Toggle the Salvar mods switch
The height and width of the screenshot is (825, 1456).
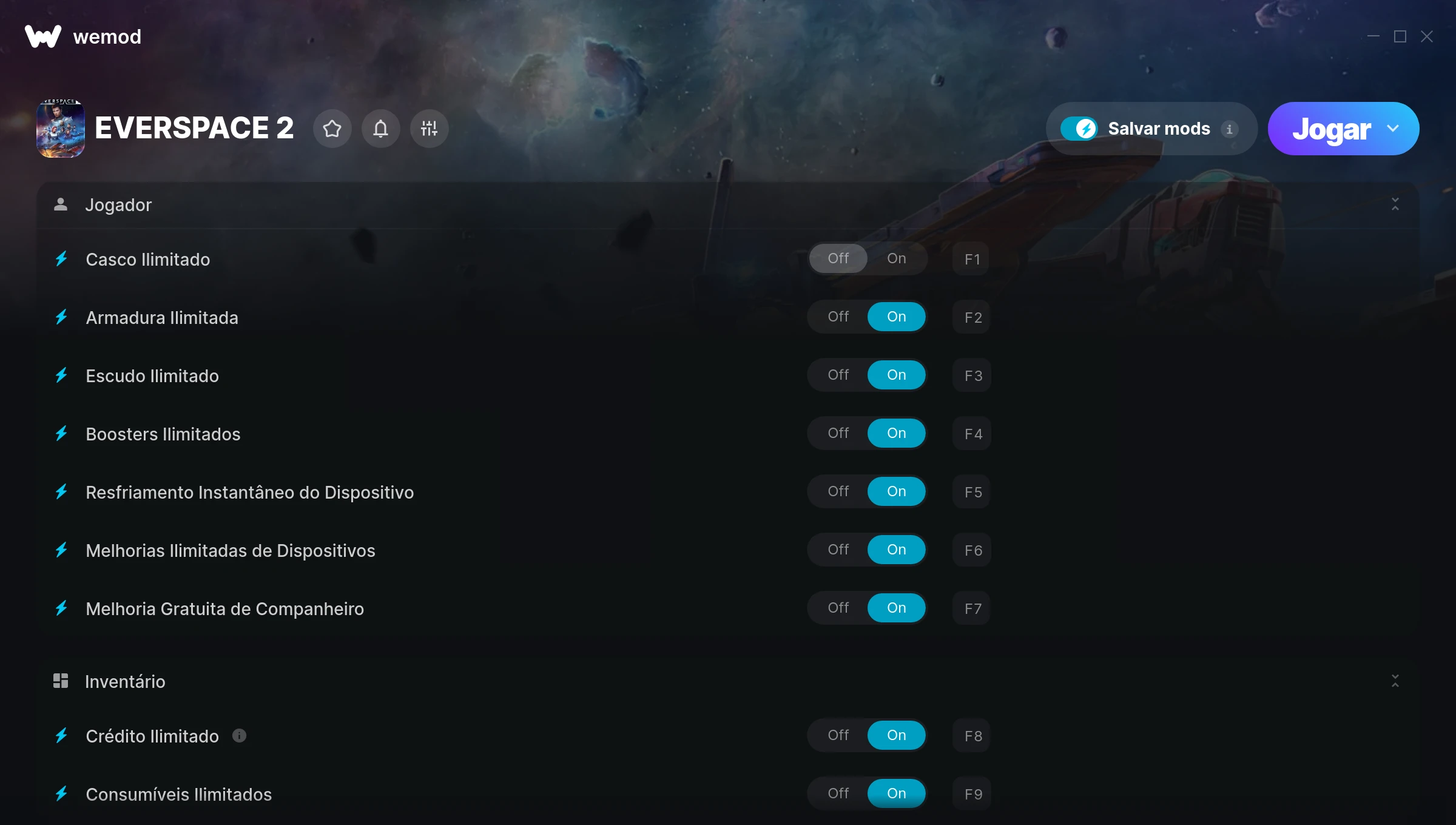pos(1079,129)
